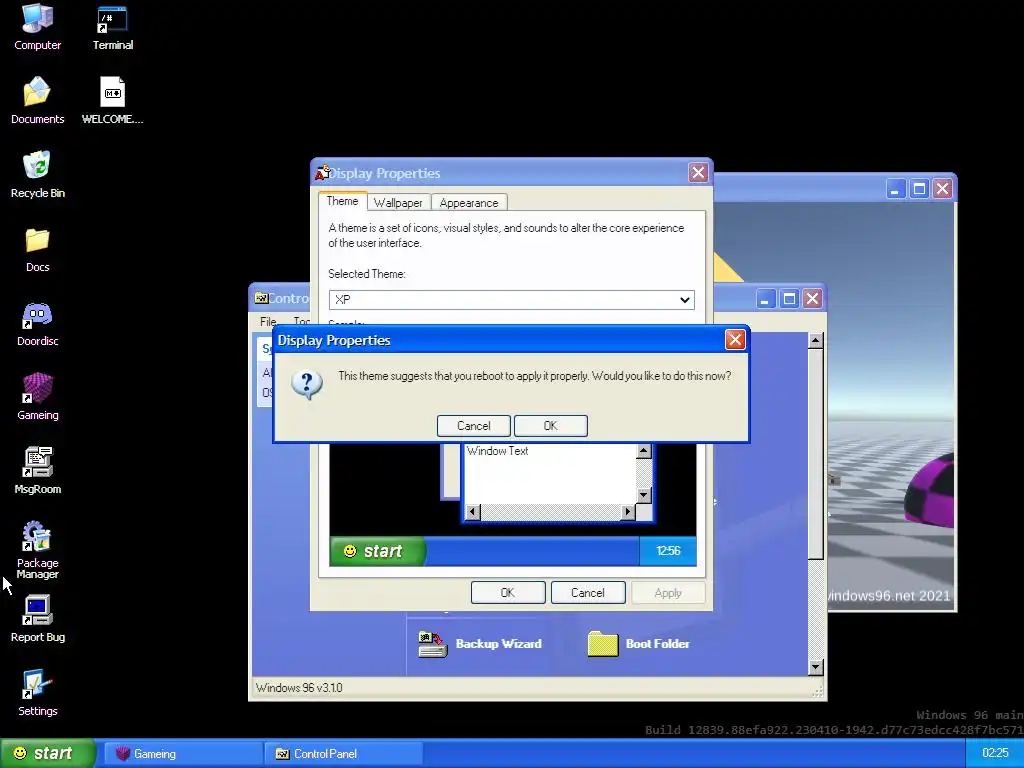This screenshot has height=768, width=1024.
Task: Switch to the Theme tab
Action: click(x=342, y=201)
